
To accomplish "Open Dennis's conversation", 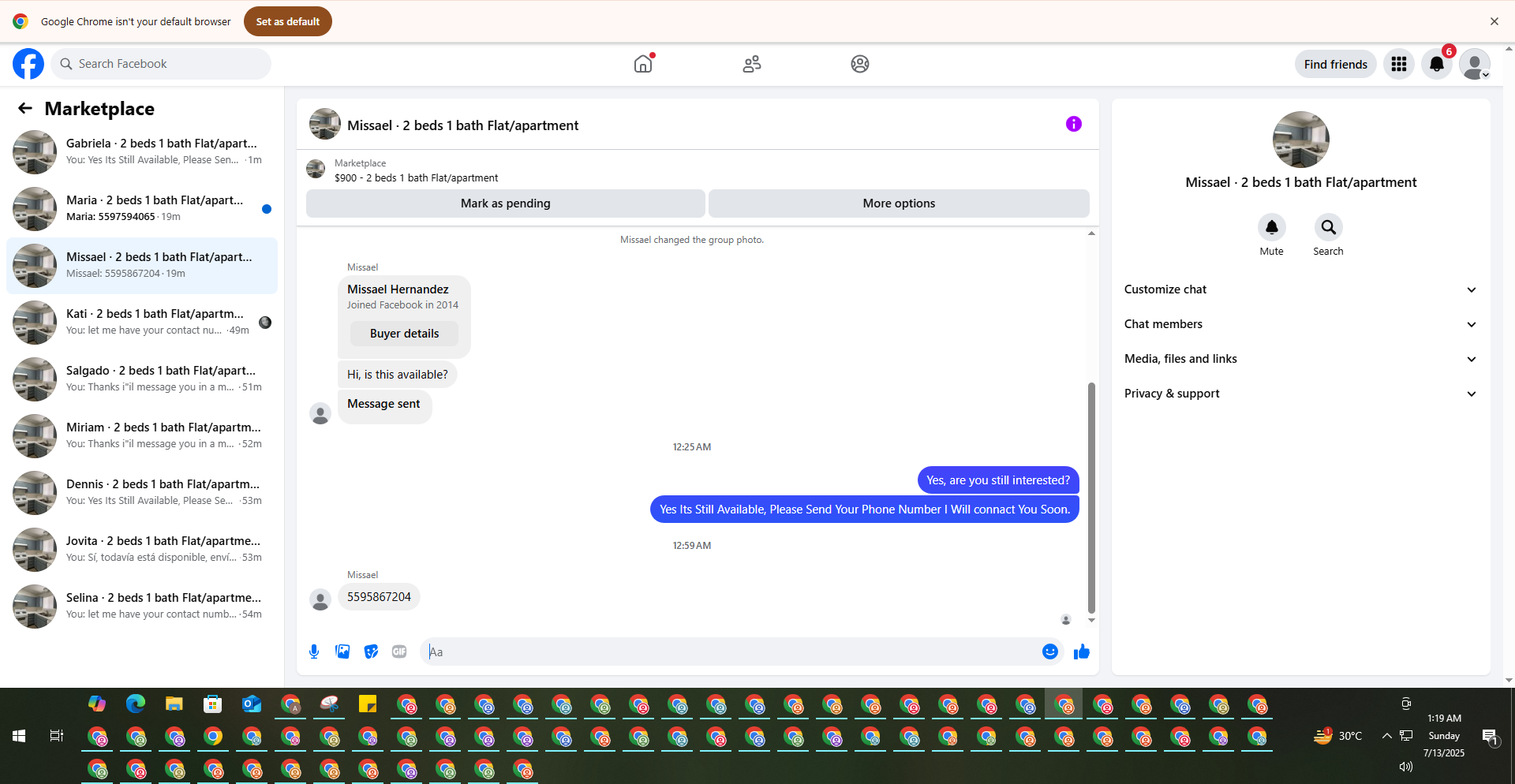I will [x=142, y=492].
